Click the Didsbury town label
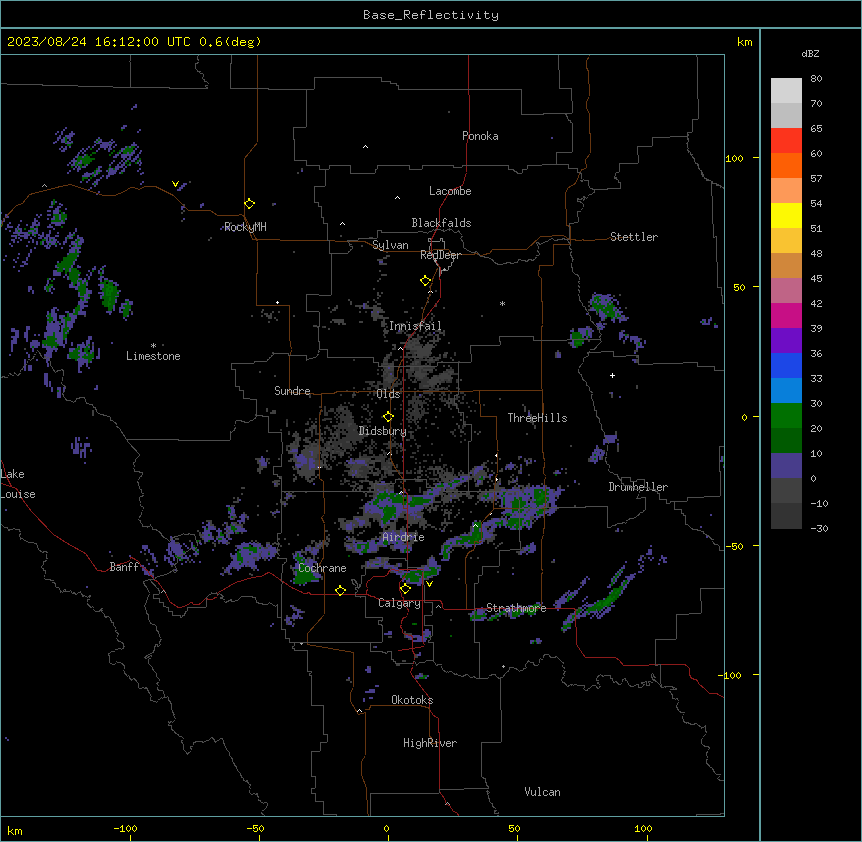This screenshot has width=862, height=842. [x=383, y=431]
